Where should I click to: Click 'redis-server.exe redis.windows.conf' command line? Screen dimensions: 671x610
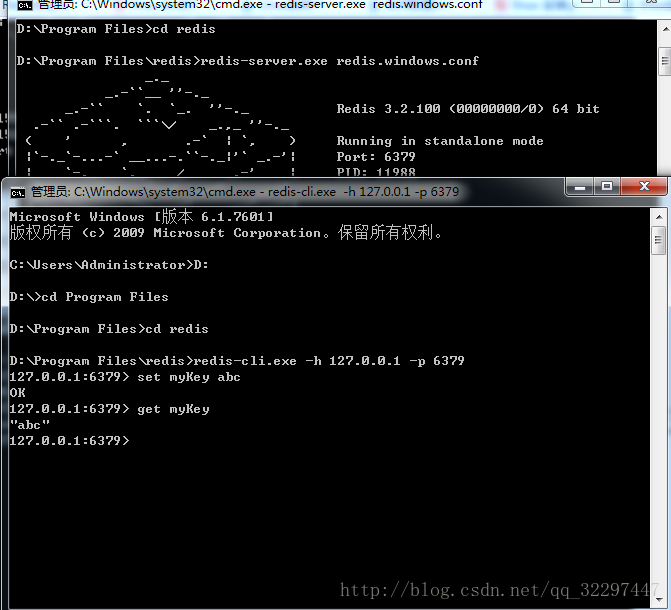[248, 61]
